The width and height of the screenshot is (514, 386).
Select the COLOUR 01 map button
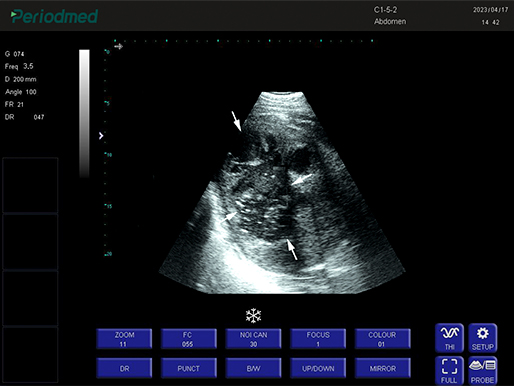383,339
